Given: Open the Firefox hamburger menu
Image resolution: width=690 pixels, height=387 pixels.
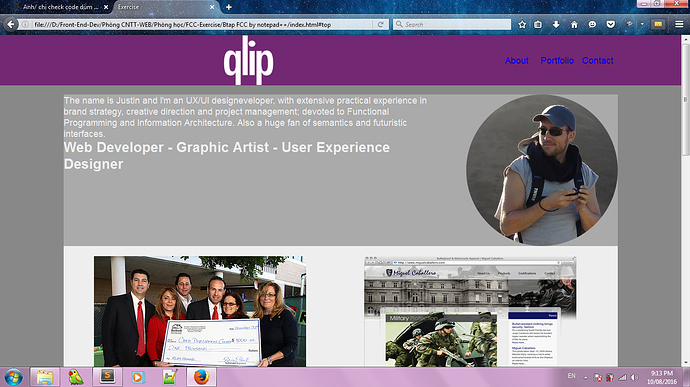Looking at the screenshot, I should point(679,25).
